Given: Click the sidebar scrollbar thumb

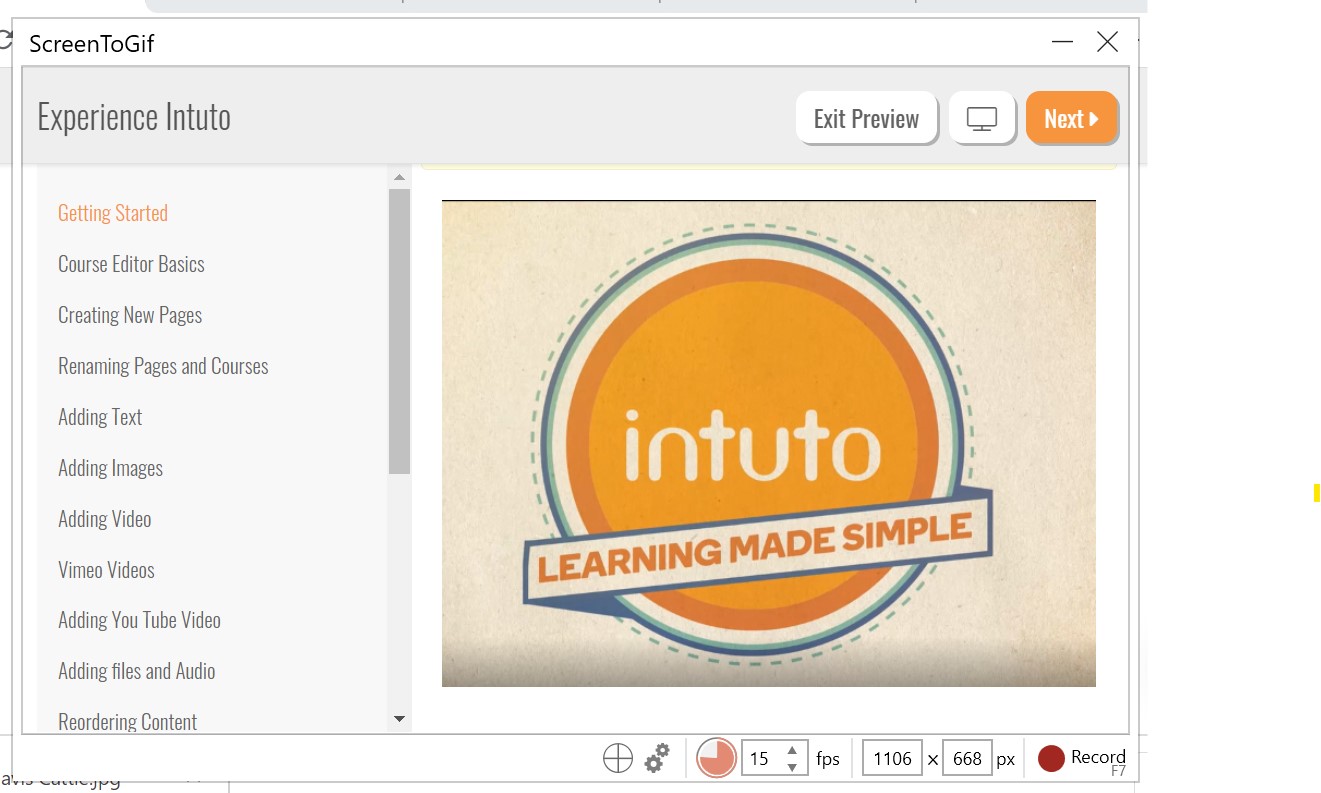Looking at the screenshot, I should [399, 330].
